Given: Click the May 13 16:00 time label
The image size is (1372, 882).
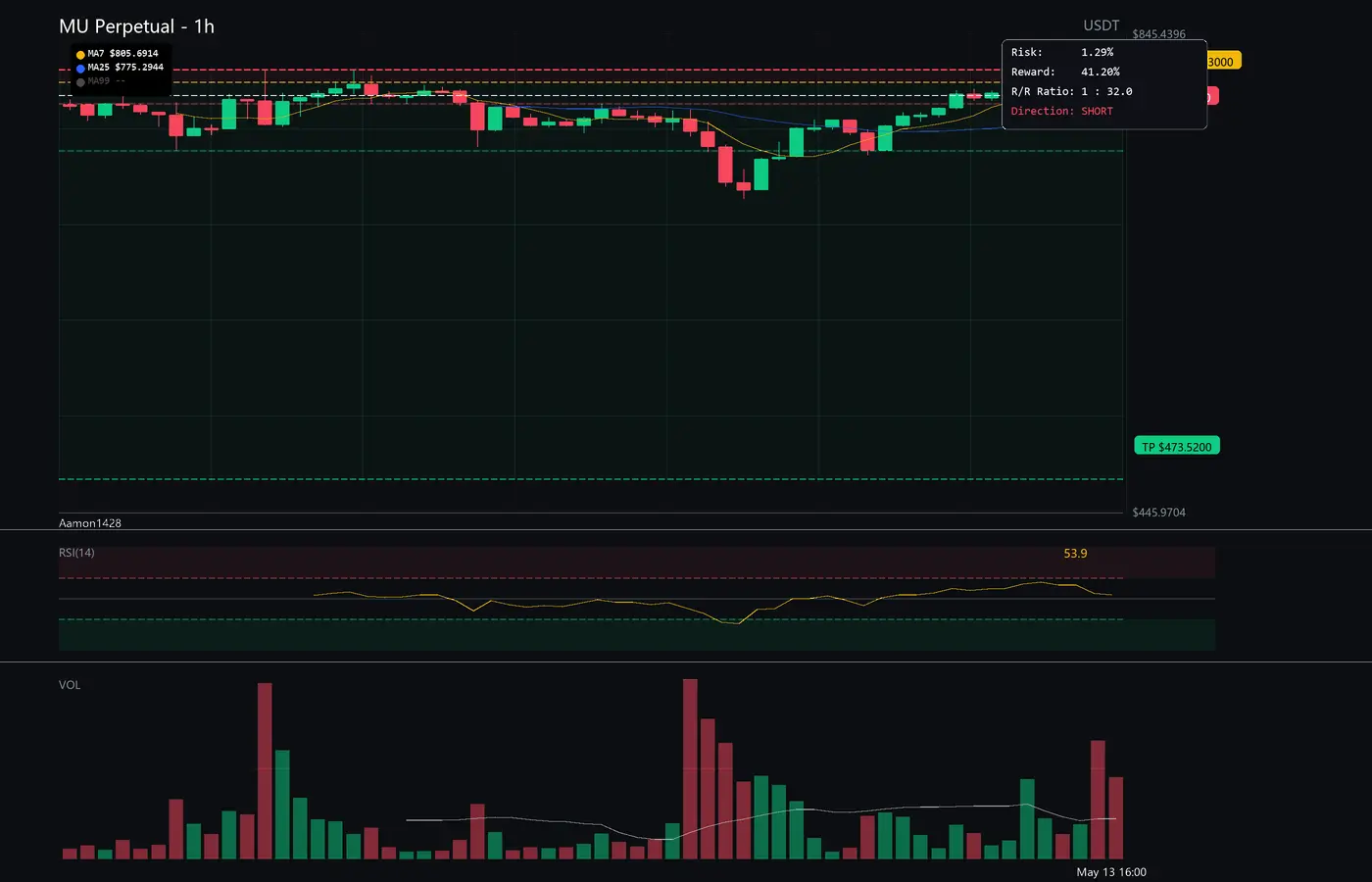Looking at the screenshot, I should [1111, 872].
